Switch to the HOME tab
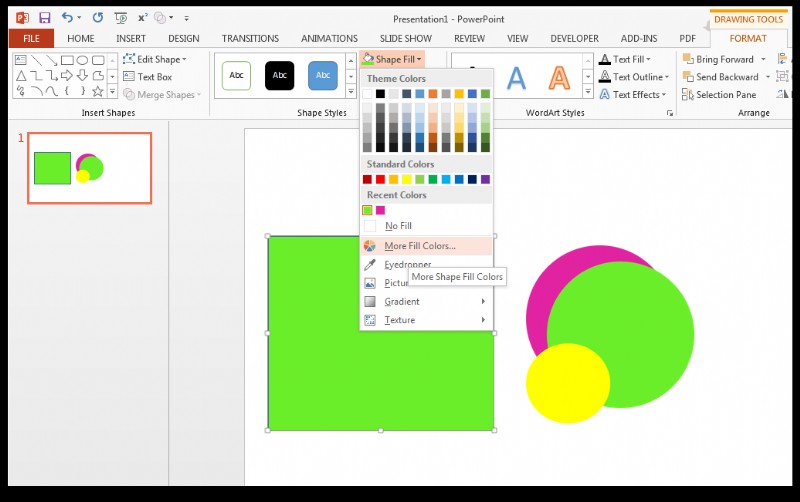 [81, 38]
